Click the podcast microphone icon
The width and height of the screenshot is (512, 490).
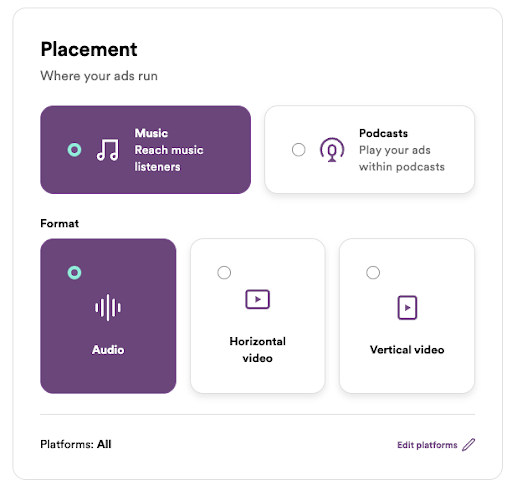[332, 150]
